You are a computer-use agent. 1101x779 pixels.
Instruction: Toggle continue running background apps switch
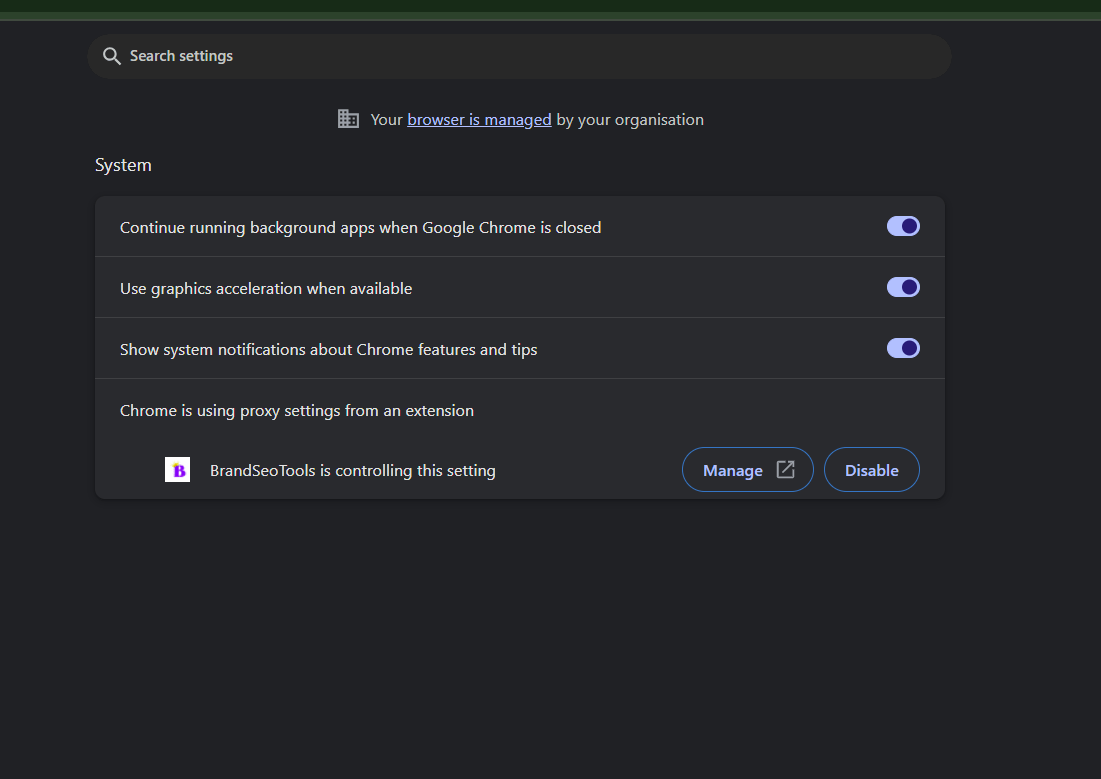[x=903, y=227]
